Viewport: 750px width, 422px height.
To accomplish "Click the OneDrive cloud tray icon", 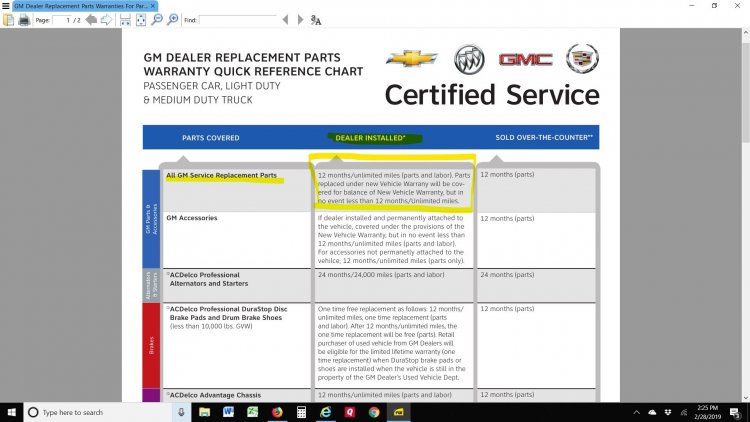I will [x=652, y=412].
